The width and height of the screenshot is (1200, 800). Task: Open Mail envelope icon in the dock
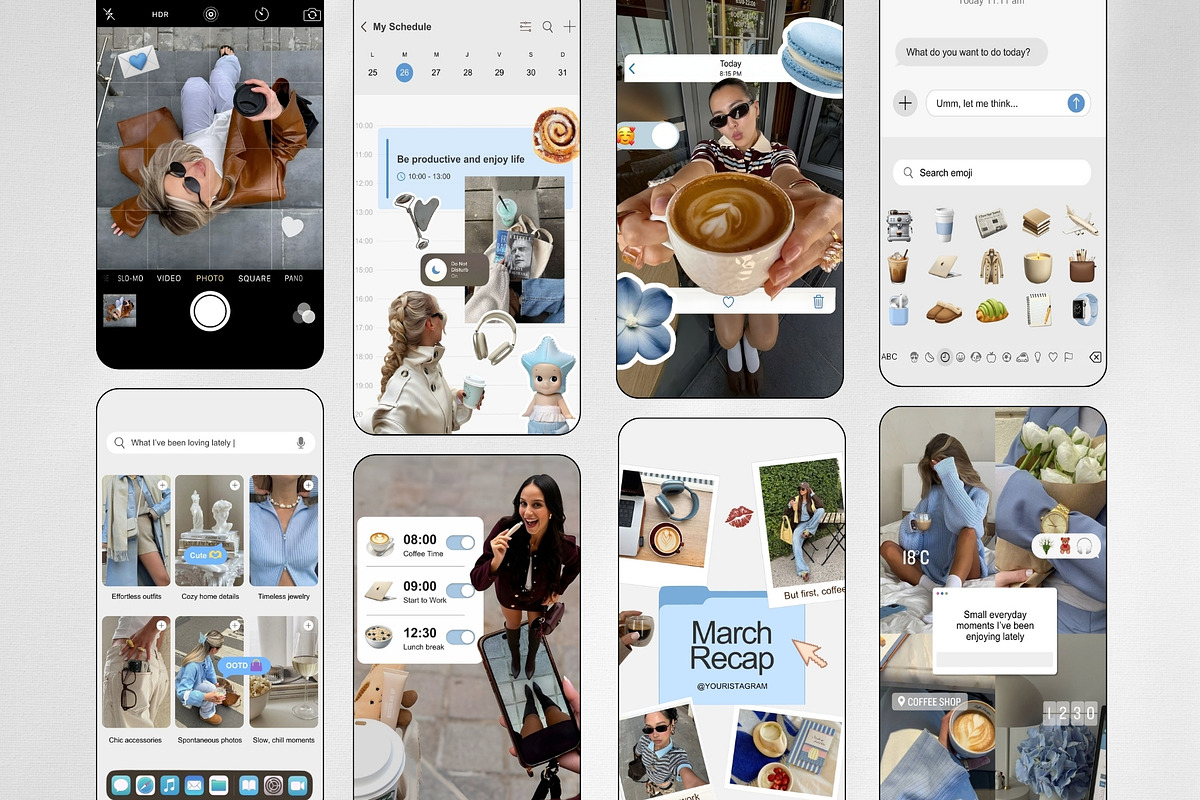[195, 785]
